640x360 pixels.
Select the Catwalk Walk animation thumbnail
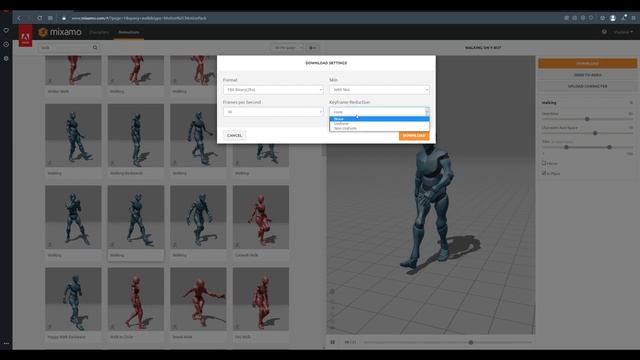pyautogui.click(x=261, y=217)
